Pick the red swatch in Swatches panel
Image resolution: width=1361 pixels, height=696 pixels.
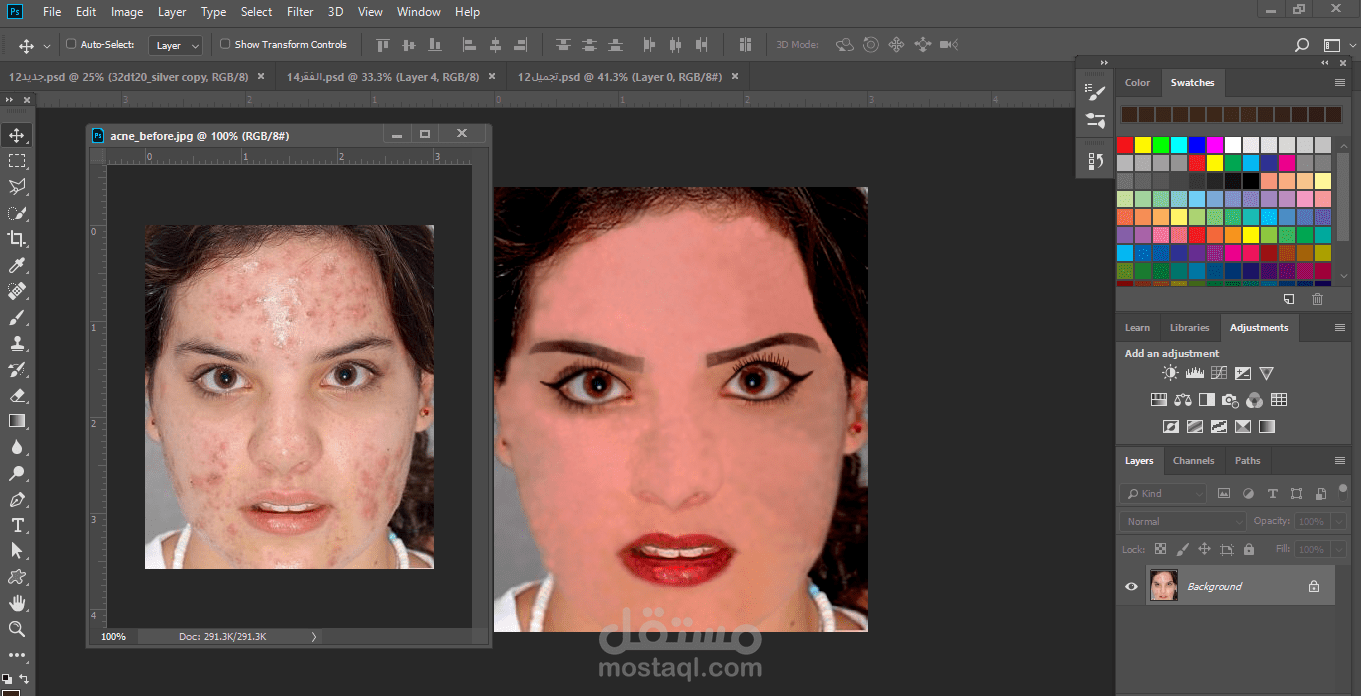click(1125, 145)
